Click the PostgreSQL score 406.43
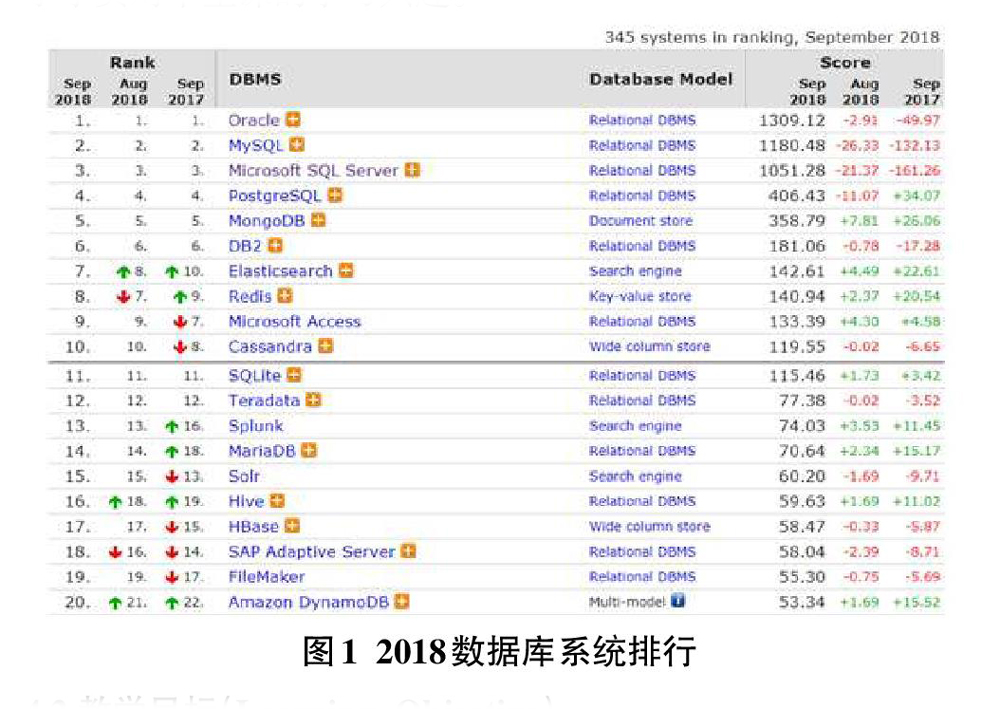Image resolution: width=1000 pixels, height=709 pixels. click(x=797, y=196)
